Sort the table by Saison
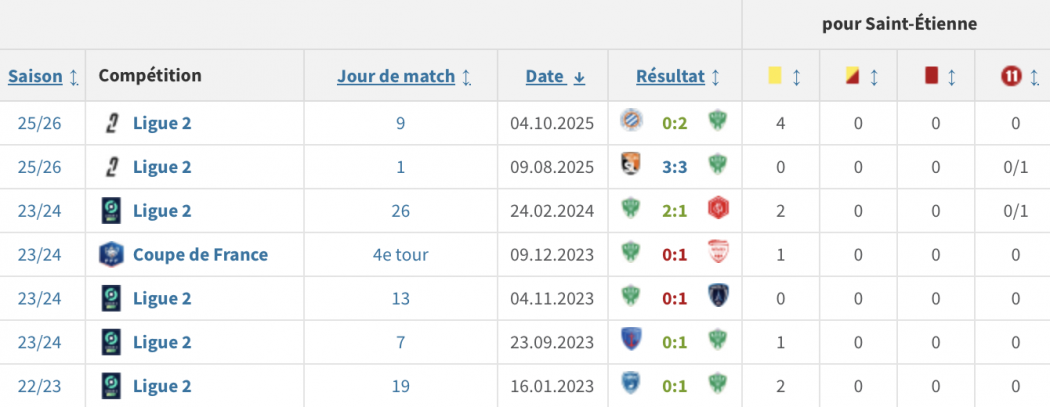This screenshot has height=407, width=1050. [x=43, y=76]
